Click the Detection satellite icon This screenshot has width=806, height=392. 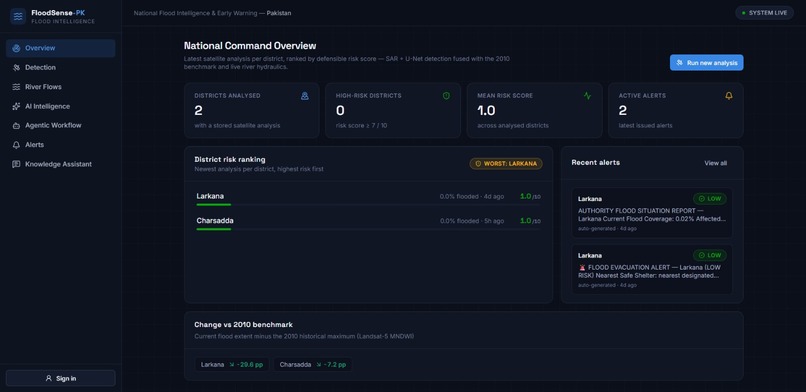pos(16,67)
